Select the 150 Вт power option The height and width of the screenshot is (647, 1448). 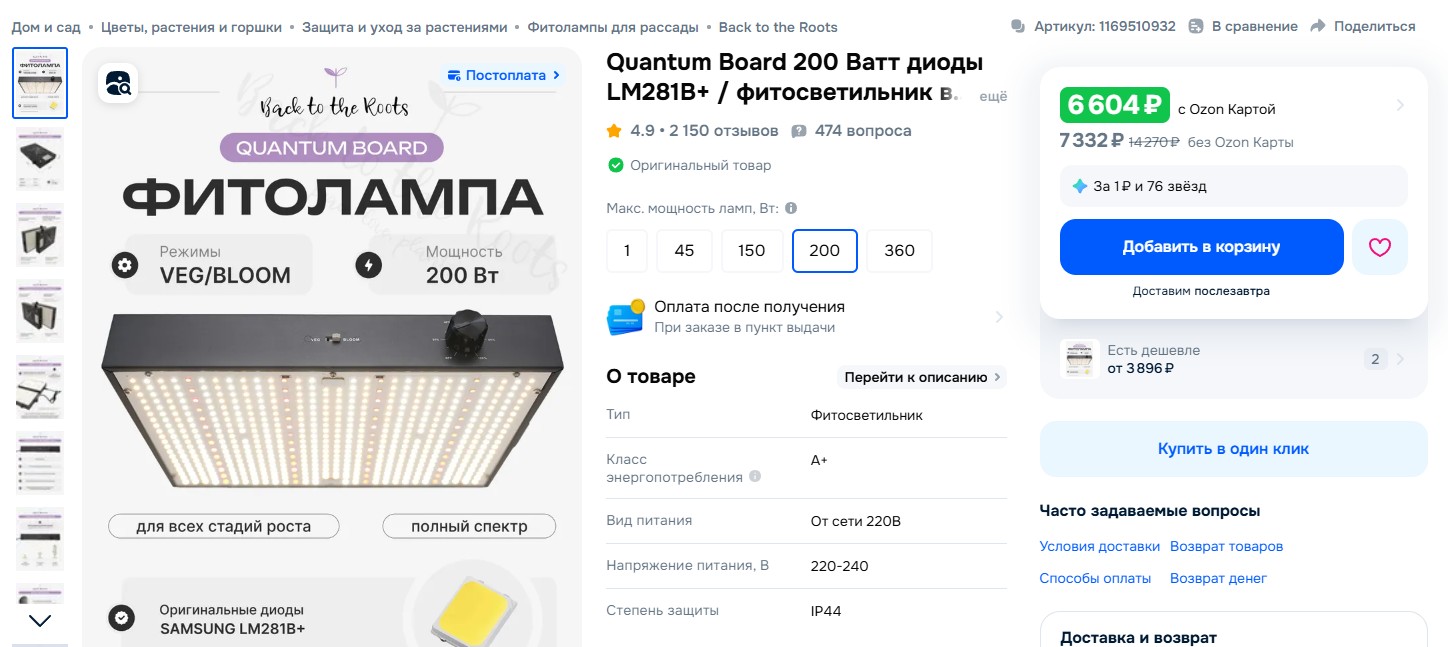coord(752,251)
